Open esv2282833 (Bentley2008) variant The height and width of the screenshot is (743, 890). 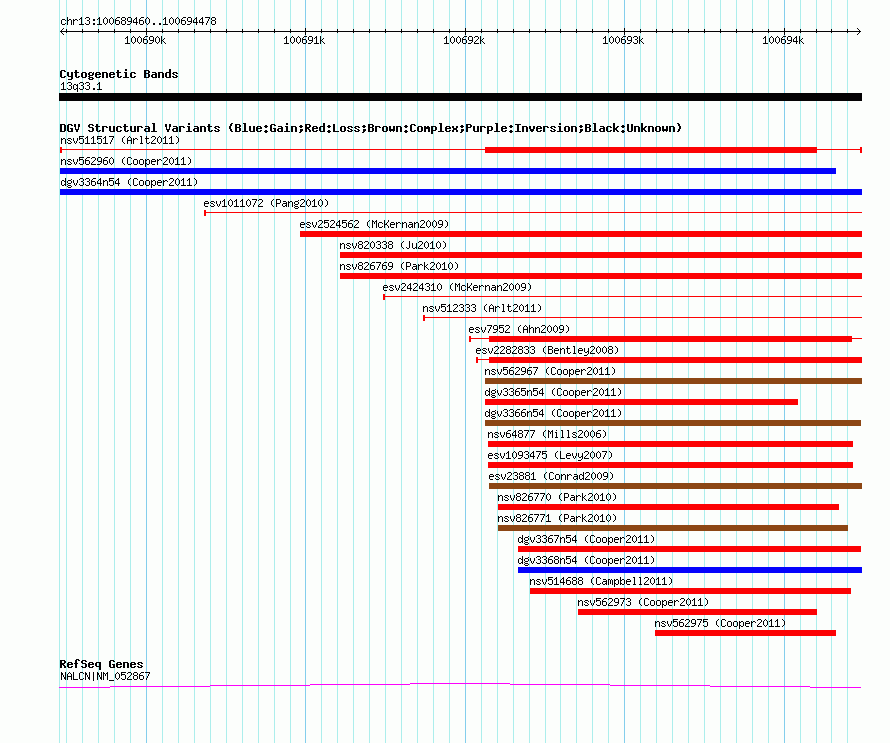[x=547, y=350]
